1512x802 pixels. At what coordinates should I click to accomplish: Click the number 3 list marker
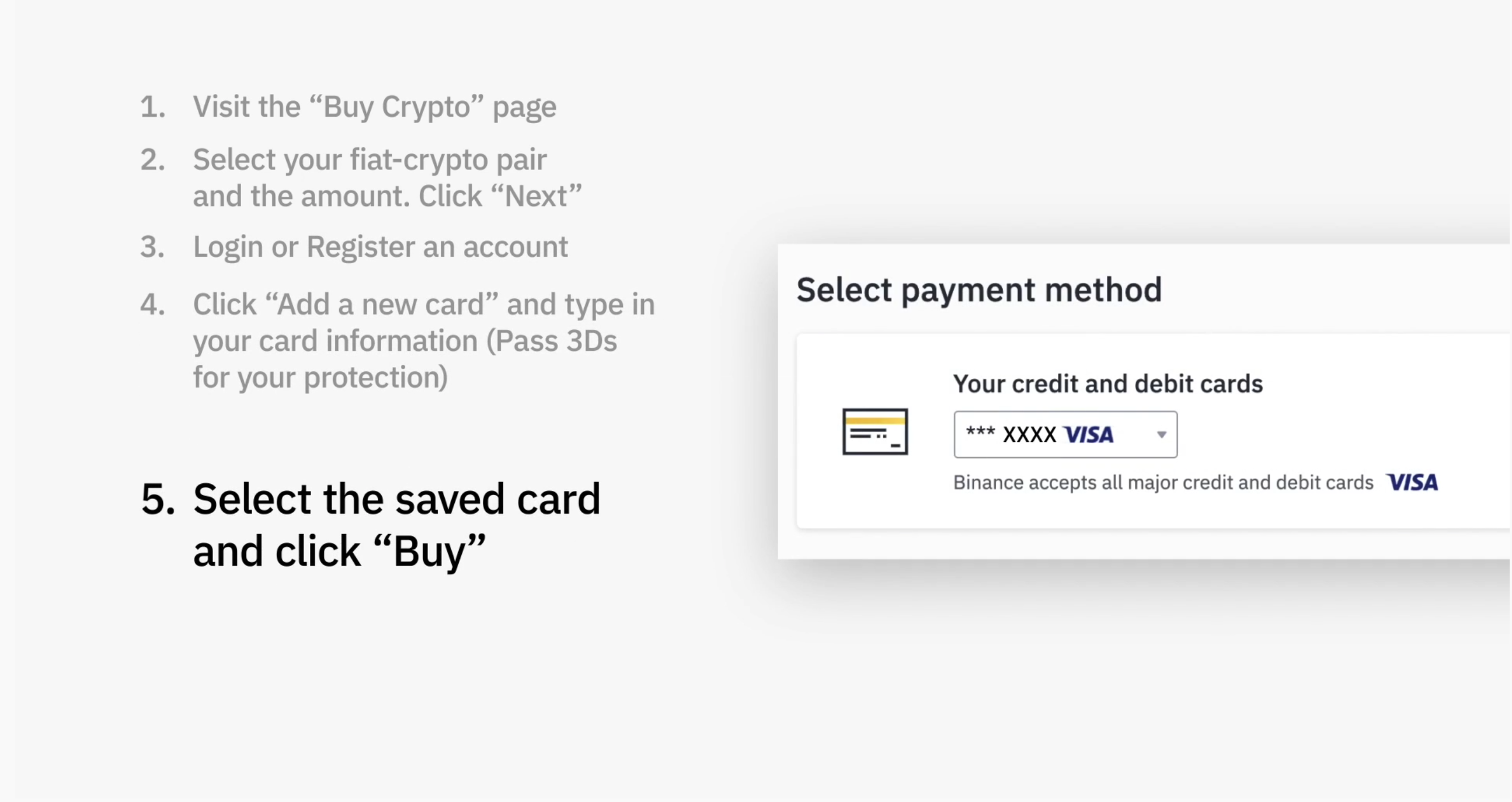pyautogui.click(x=152, y=247)
